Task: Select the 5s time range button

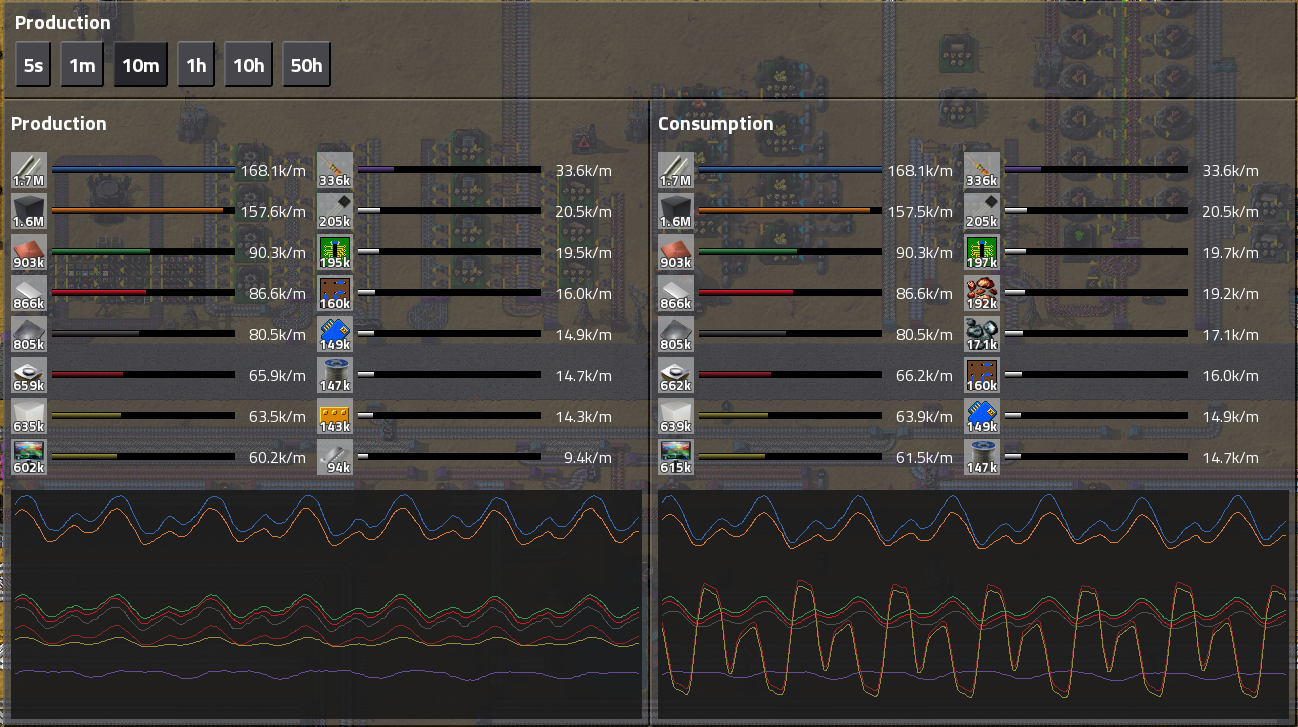Action: pyautogui.click(x=33, y=65)
